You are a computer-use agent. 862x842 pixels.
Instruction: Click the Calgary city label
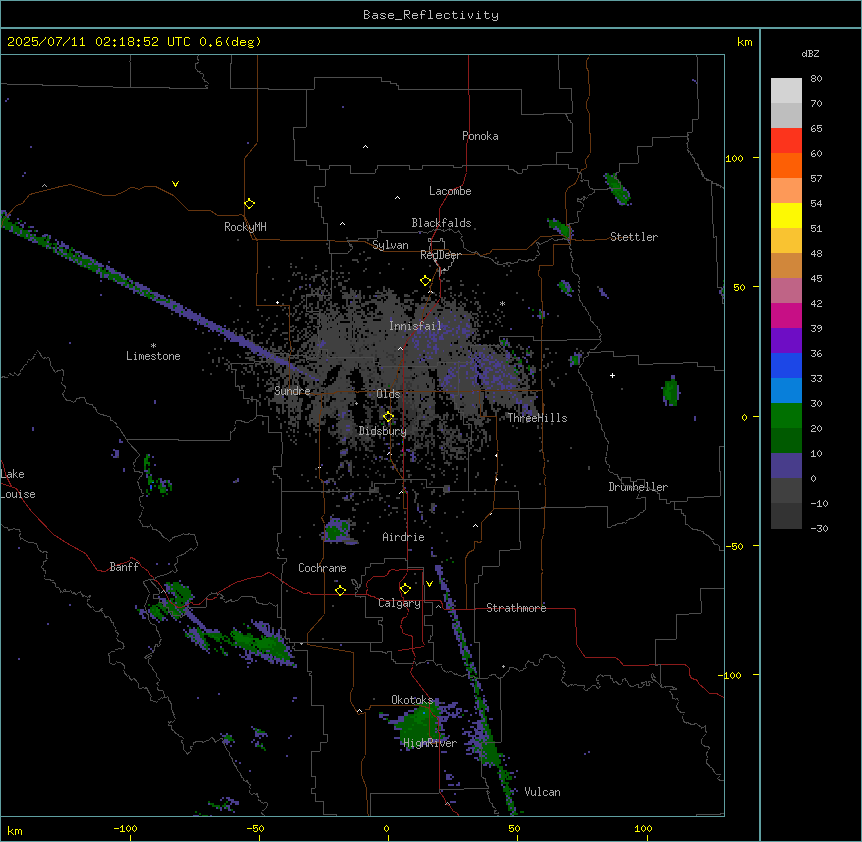pyautogui.click(x=399, y=603)
